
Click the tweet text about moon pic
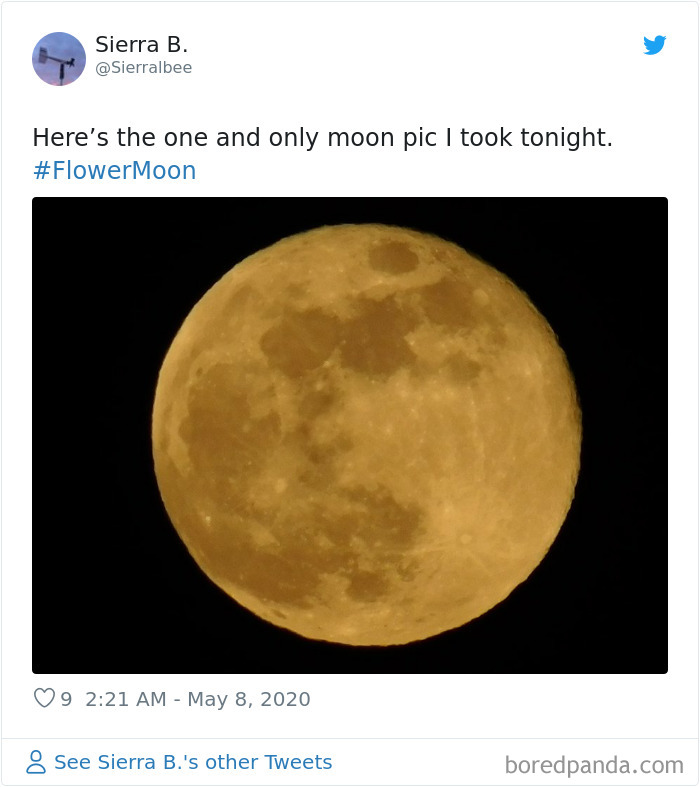[323, 138]
